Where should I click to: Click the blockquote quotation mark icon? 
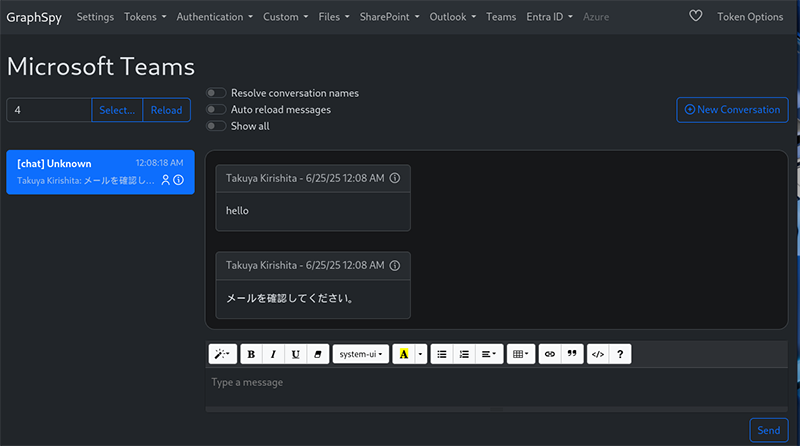pyautogui.click(x=572, y=354)
